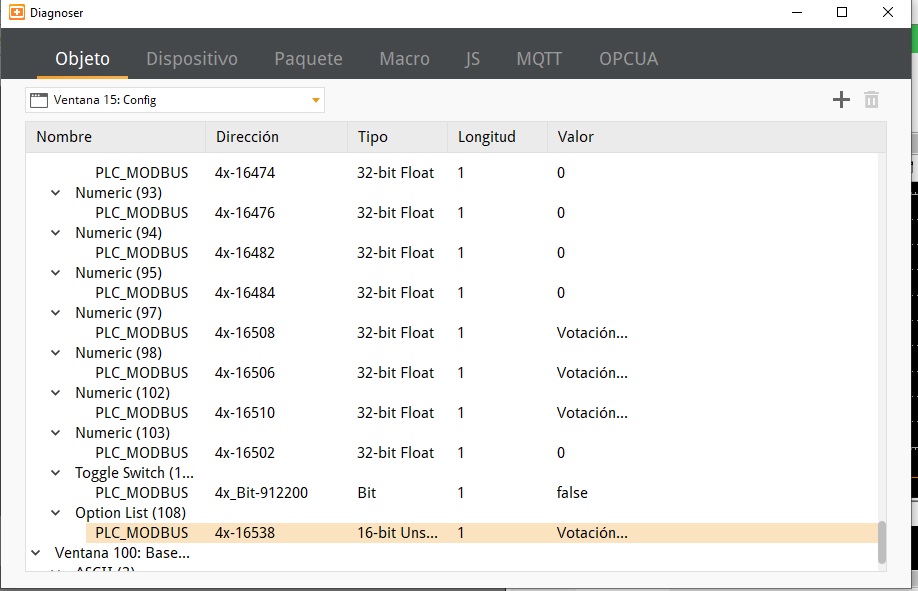Click the Votación... value for 4x-16508
The height and width of the screenshot is (591, 918).
[592, 333]
